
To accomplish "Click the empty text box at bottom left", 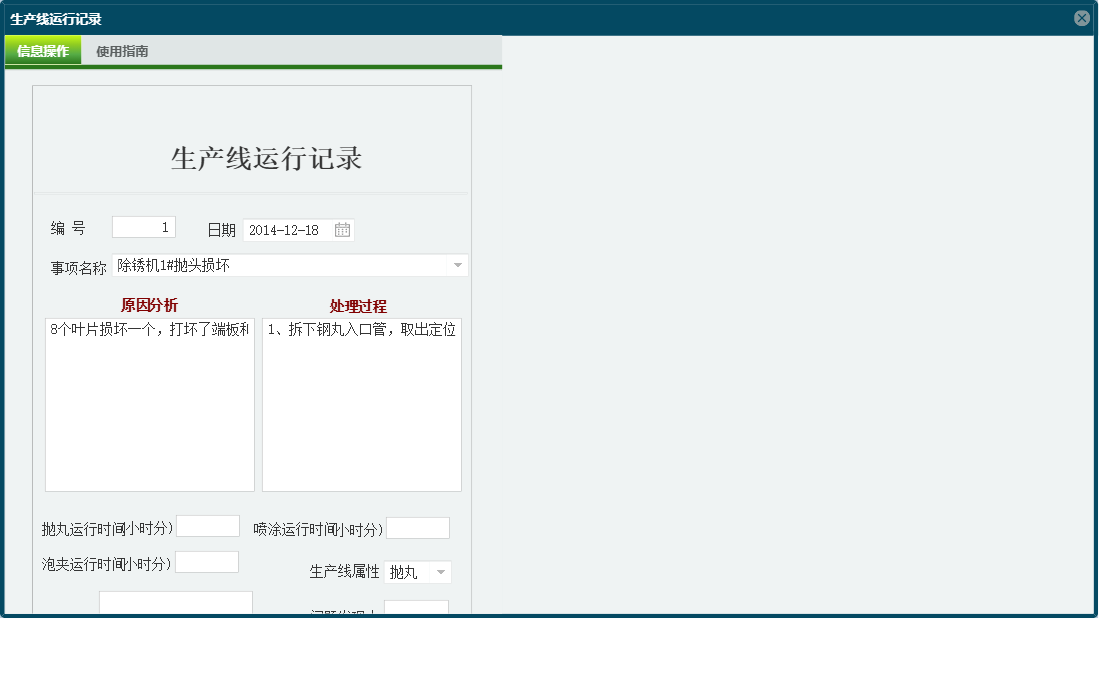I will (x=175, y=603).
